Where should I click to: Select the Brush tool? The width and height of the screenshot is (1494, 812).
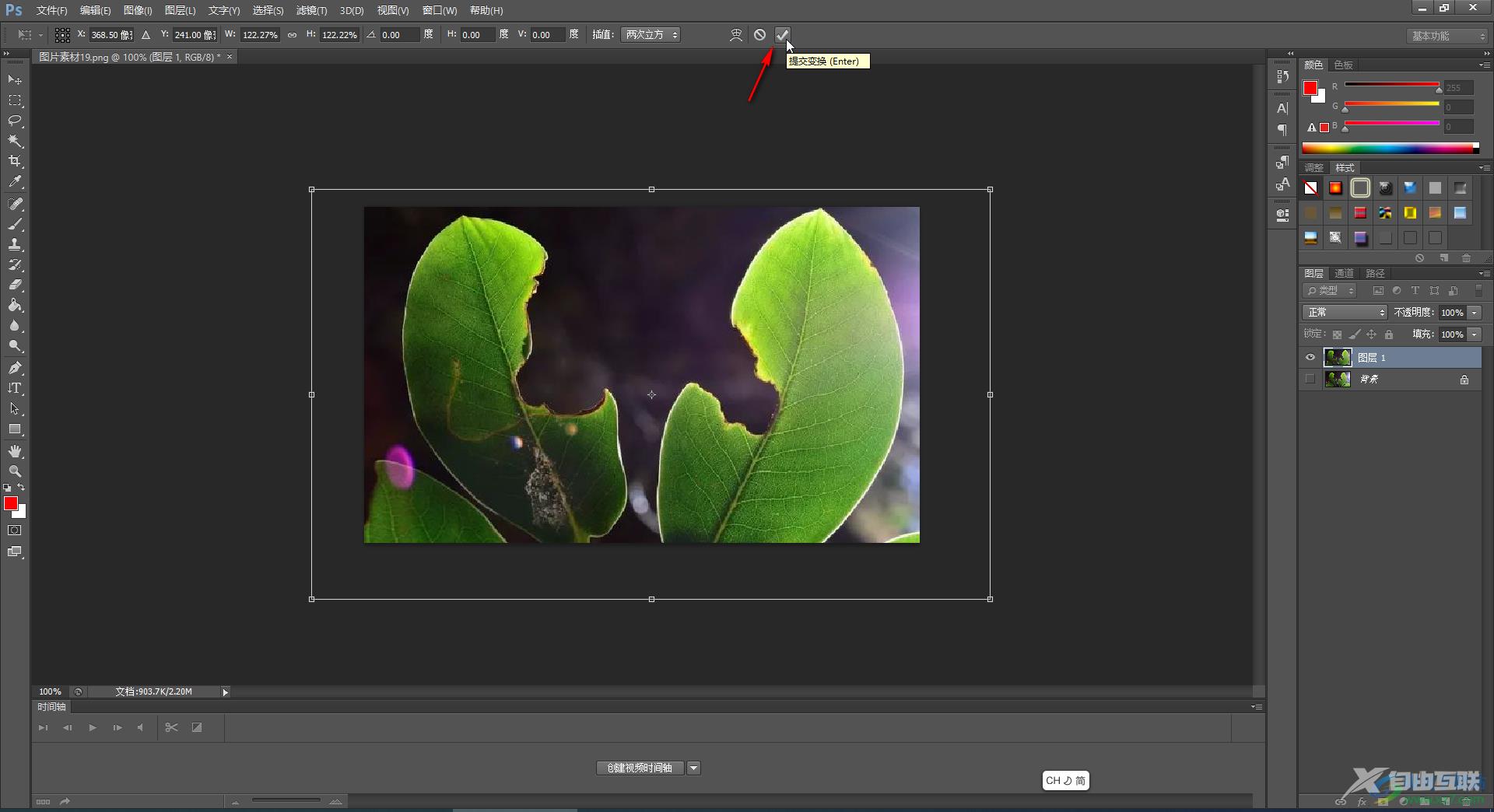tap(15, 224)
